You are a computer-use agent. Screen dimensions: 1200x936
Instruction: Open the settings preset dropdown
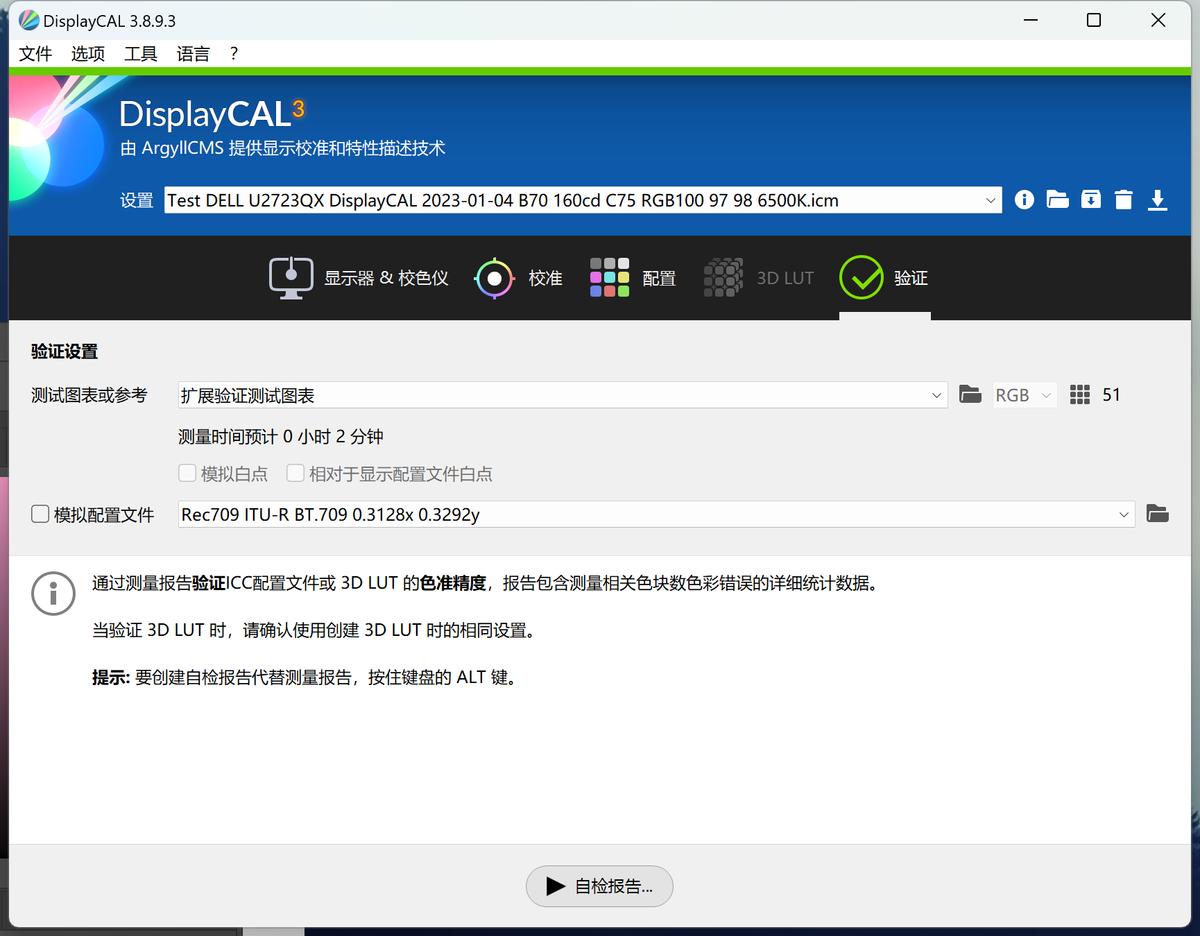pos(991,200)
